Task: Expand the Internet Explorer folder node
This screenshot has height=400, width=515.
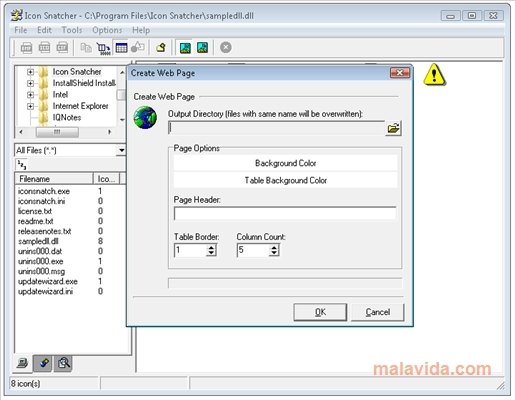Action: tap(30, 106)
